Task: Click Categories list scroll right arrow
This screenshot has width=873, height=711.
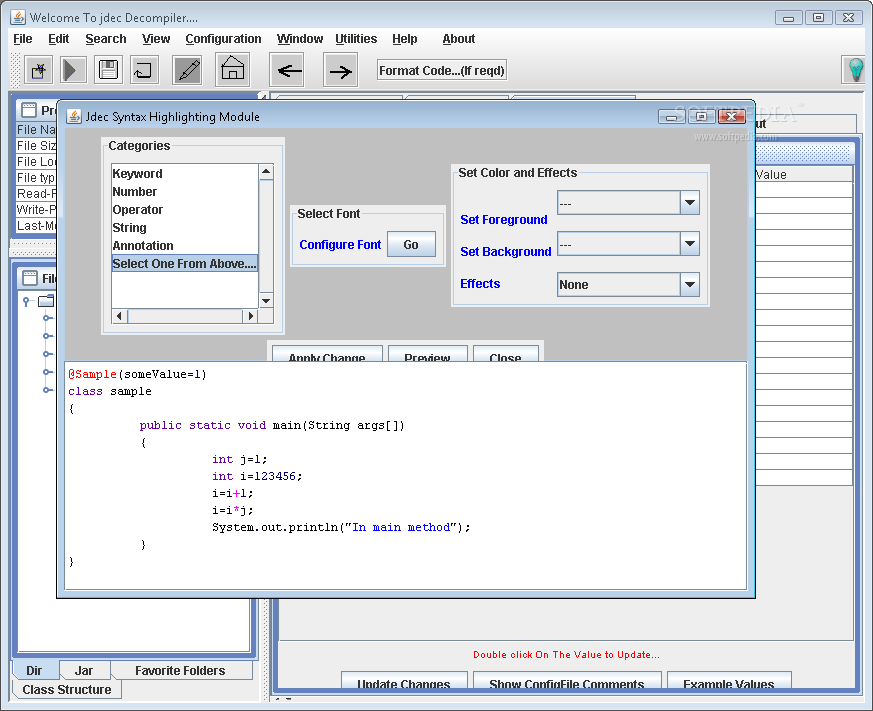Action: (x=251, y=316)
